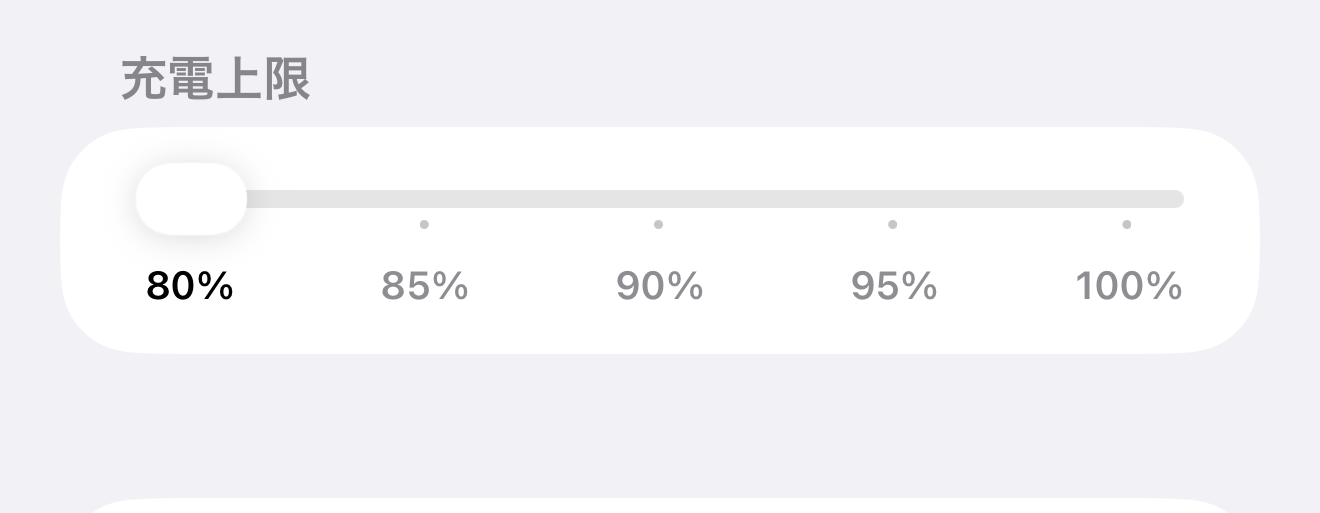Click slider track midway between 85% and 90%
This screenshot has width=1320, height=513.
(541, 199)
